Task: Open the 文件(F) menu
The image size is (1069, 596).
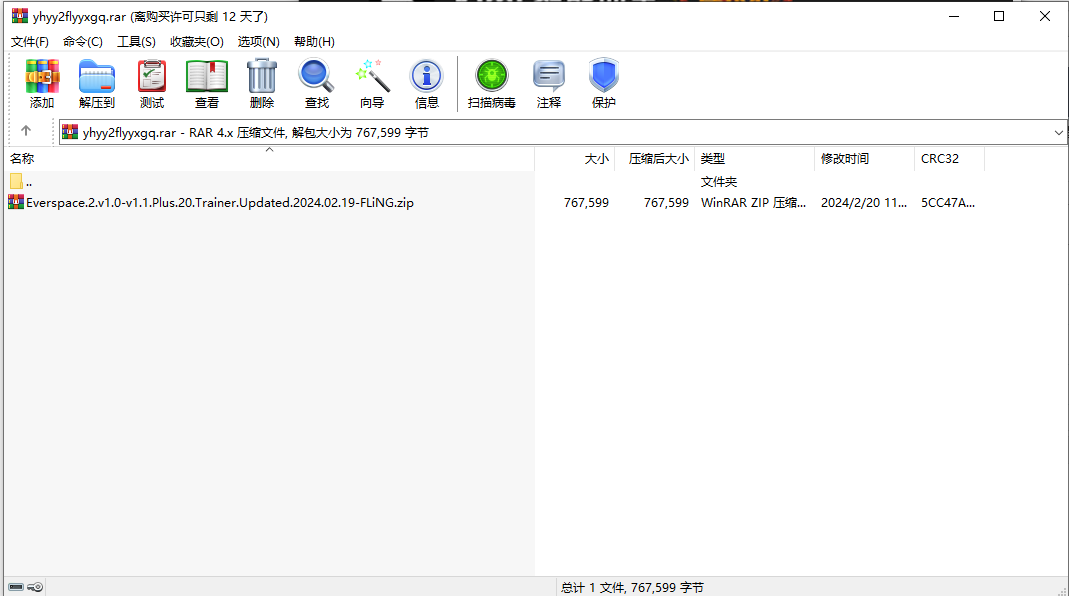Action: coord(29,42)
